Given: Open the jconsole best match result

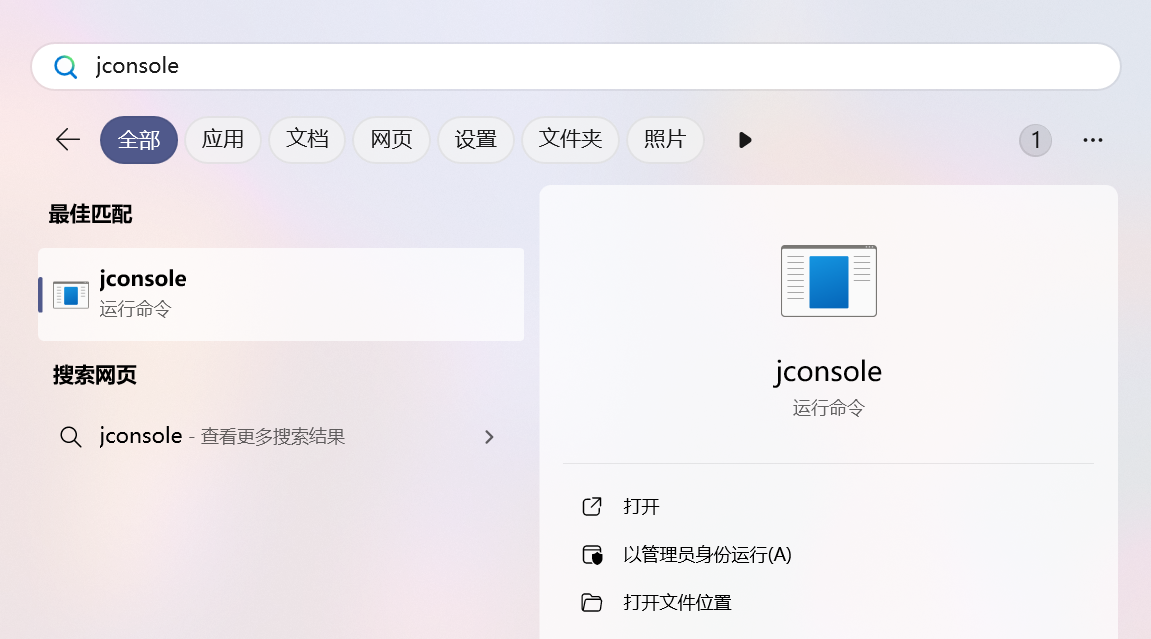Looking at the screenshot, I should (280, 294).
